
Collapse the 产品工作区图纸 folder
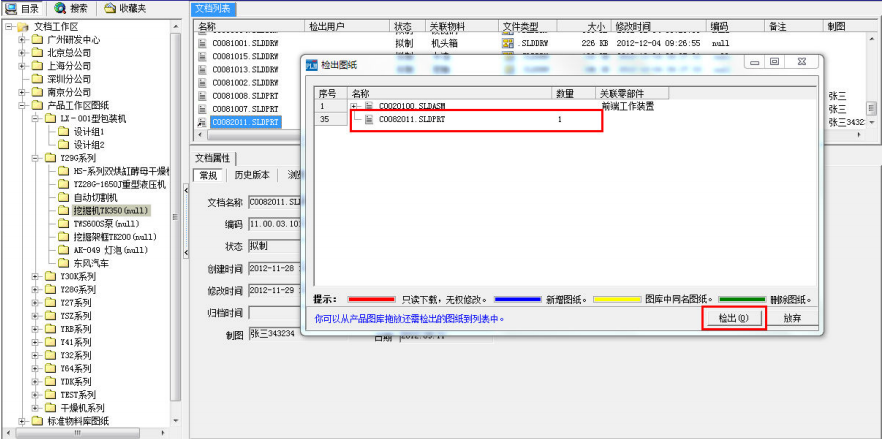click(x=22, y=105)
